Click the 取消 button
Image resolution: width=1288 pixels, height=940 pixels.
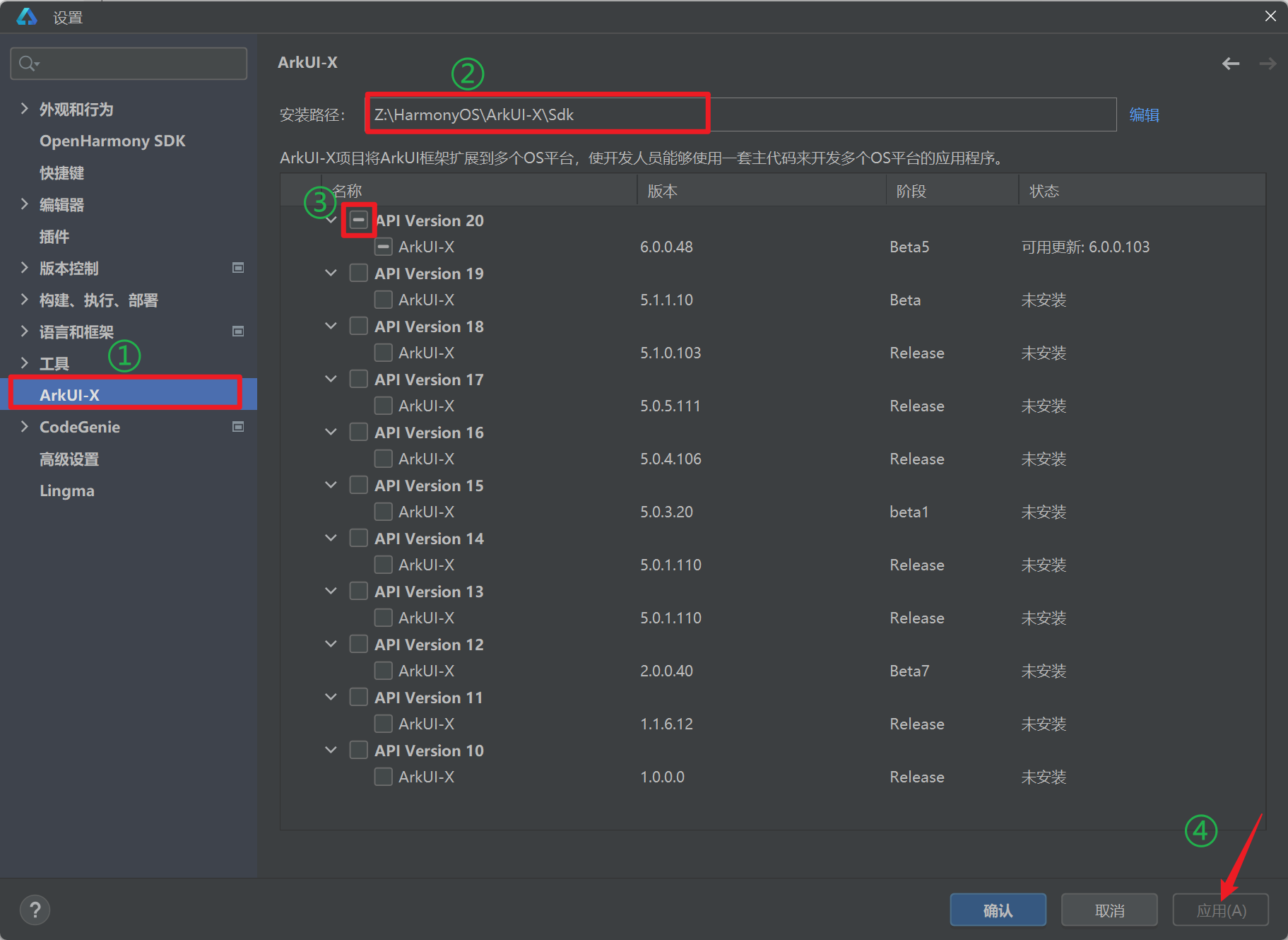pos(1109,910)
